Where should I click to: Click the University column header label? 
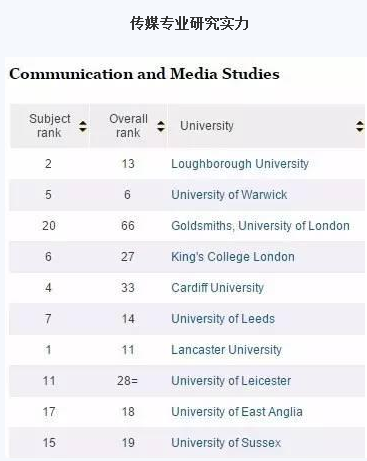coord(207,126)
